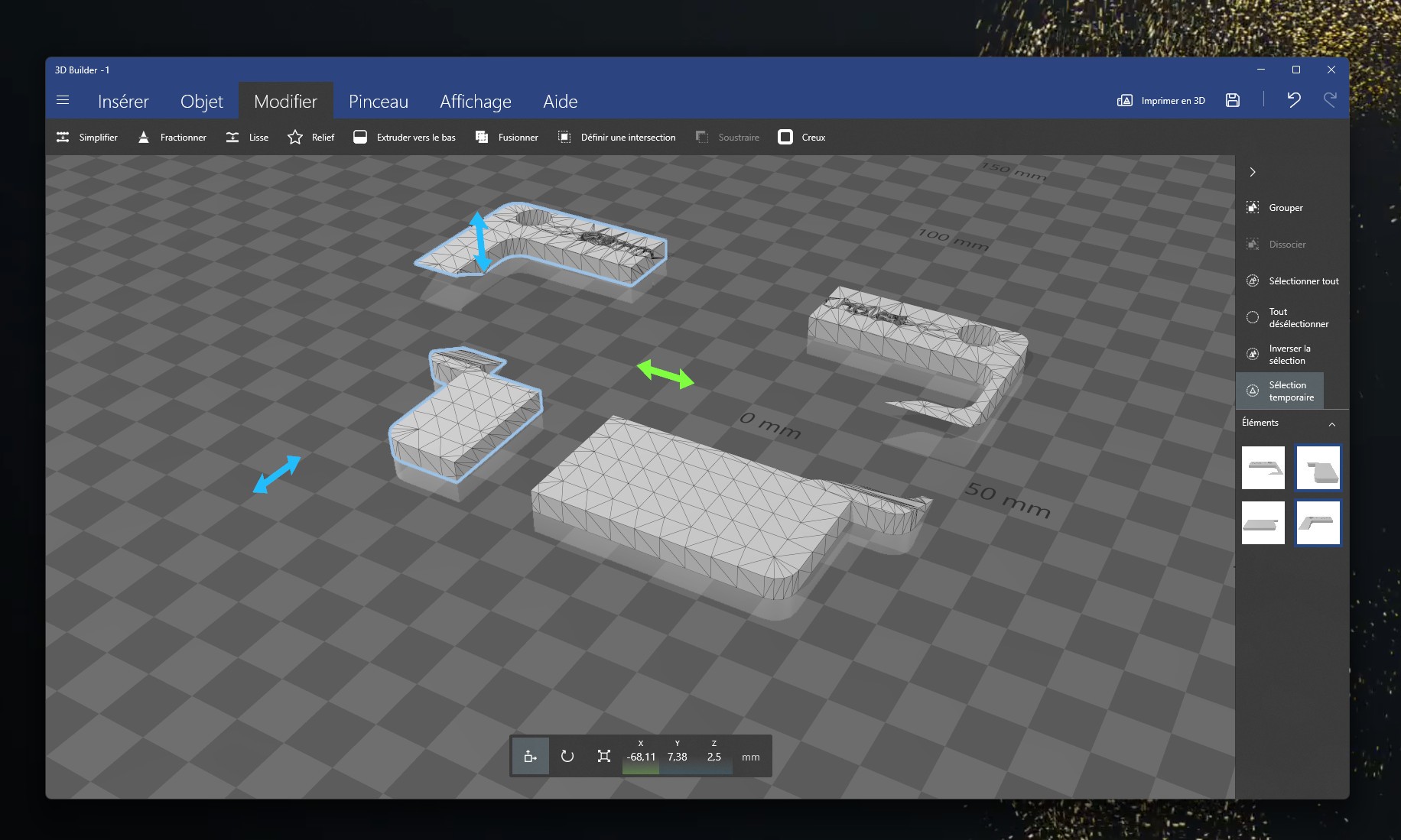1401x840 pixels.
Task: Click Définir une intersection tool
Action: point(616,138)
